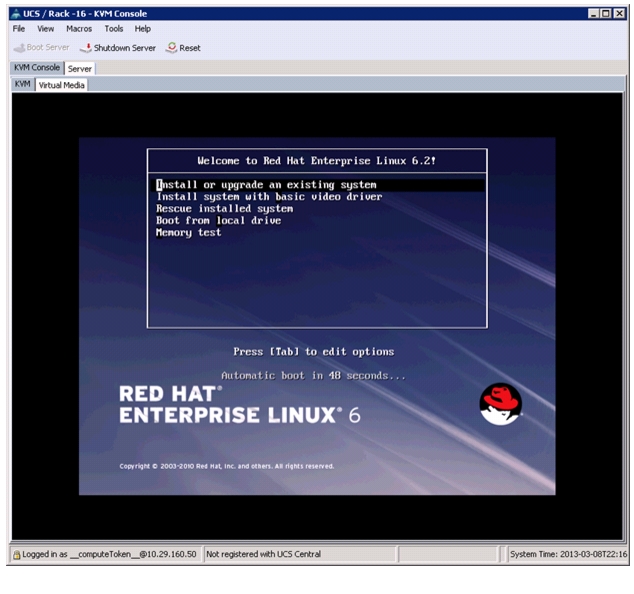Open the File menu

click(19, 29)
